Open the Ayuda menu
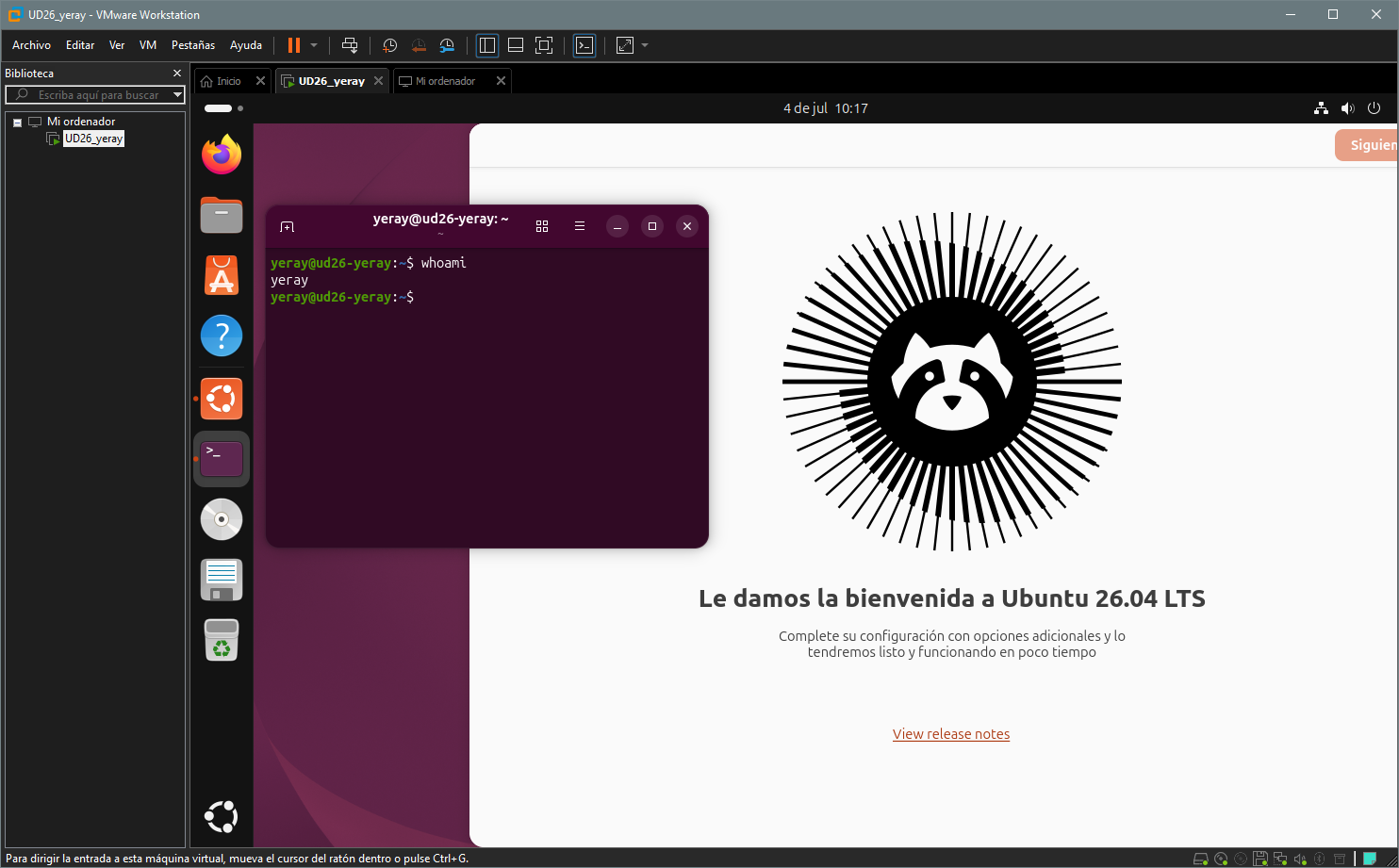1399x868 pixels. pos(246,45)
